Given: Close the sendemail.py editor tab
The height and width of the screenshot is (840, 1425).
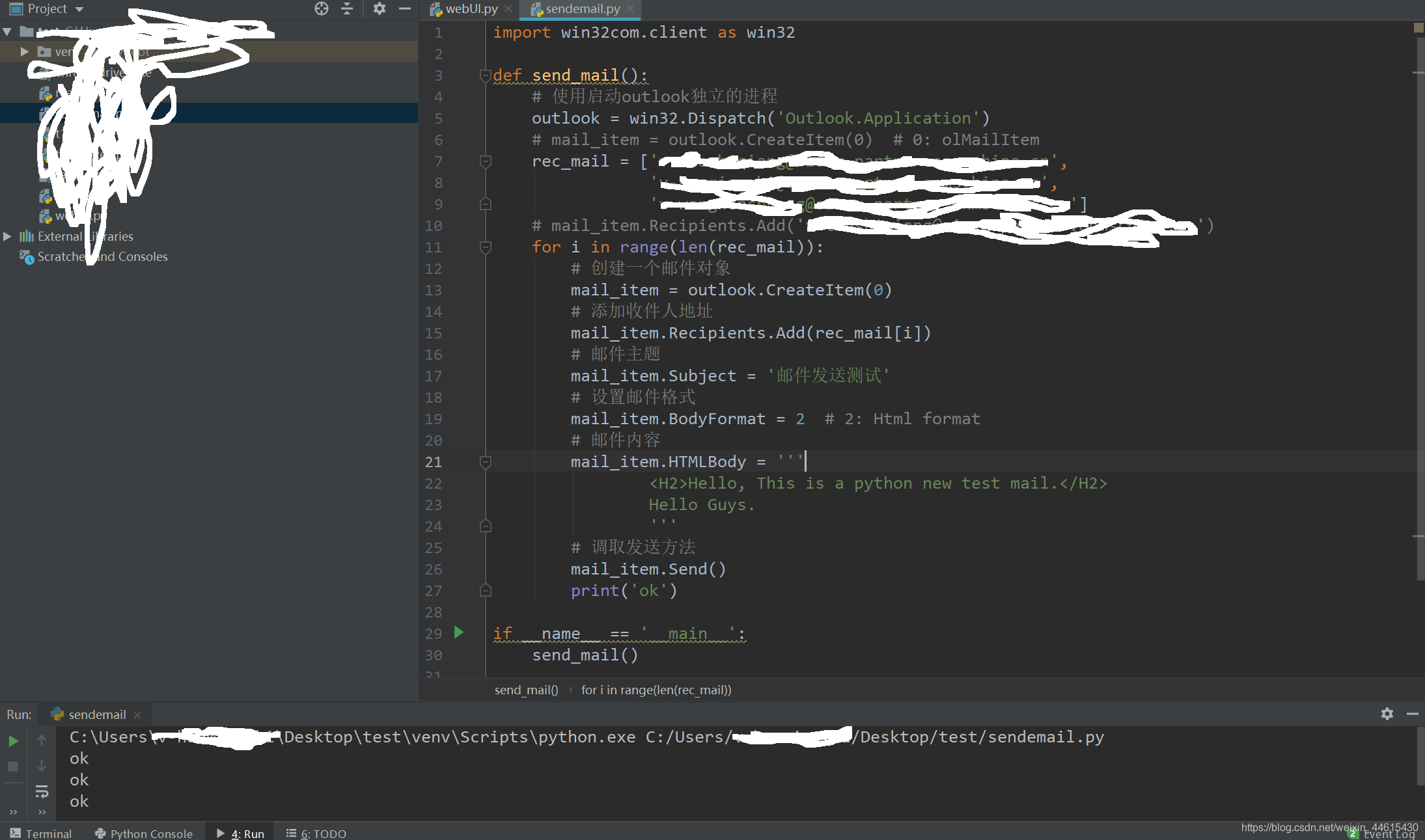Looking at the screenshot, I should (x=630, y=8).
